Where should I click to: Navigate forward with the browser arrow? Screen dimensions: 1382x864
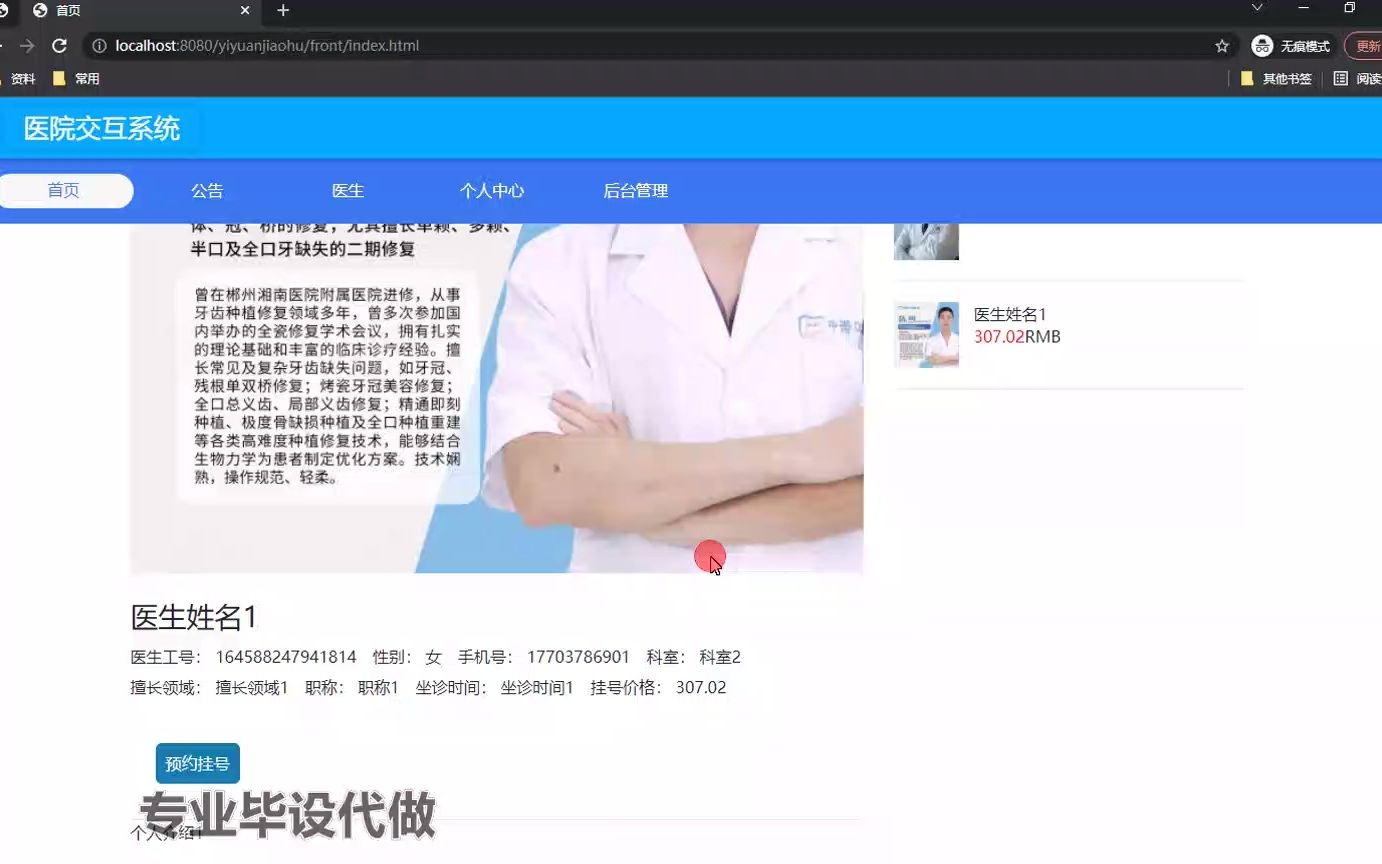[29, 45]
